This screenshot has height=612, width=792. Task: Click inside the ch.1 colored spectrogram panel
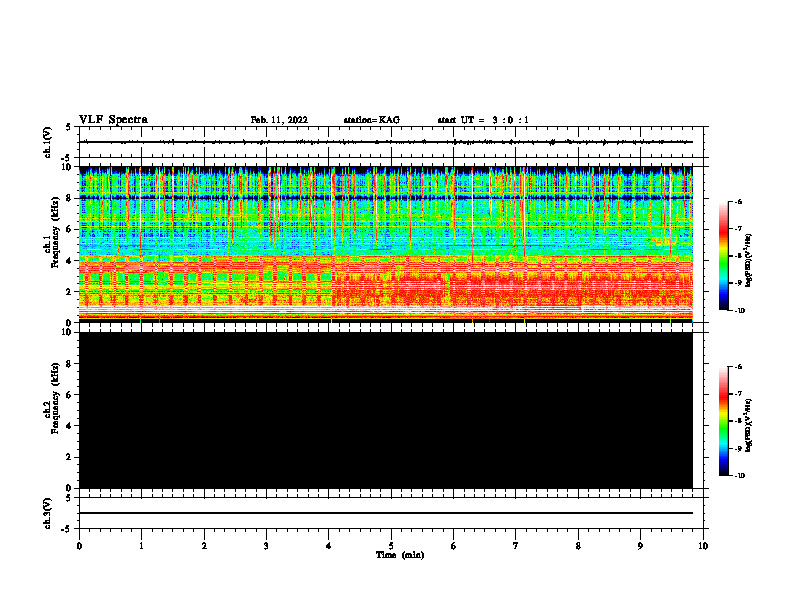(x=385, y=244)
